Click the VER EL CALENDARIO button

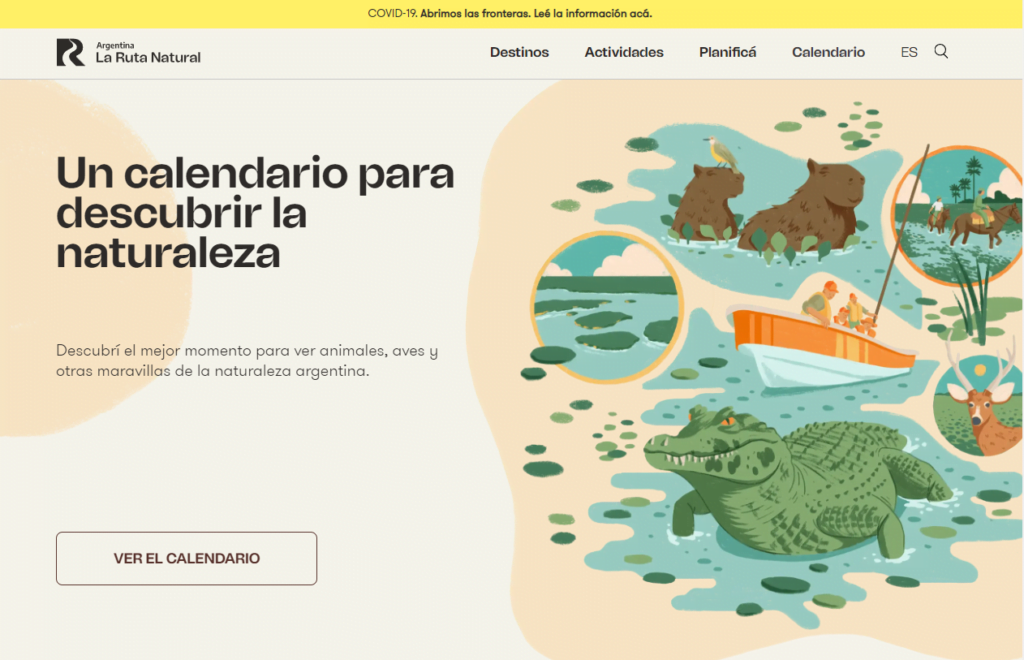[x=187, y=558]
